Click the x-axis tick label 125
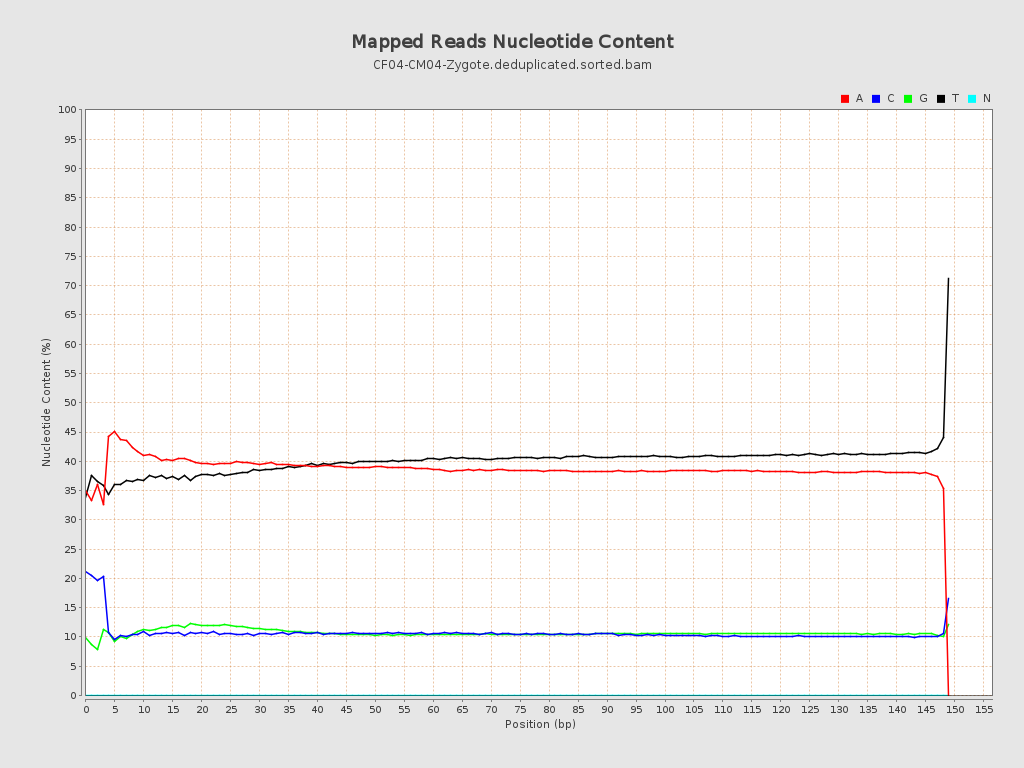This screenshot has width=1024, height=768. click(810, 709)
